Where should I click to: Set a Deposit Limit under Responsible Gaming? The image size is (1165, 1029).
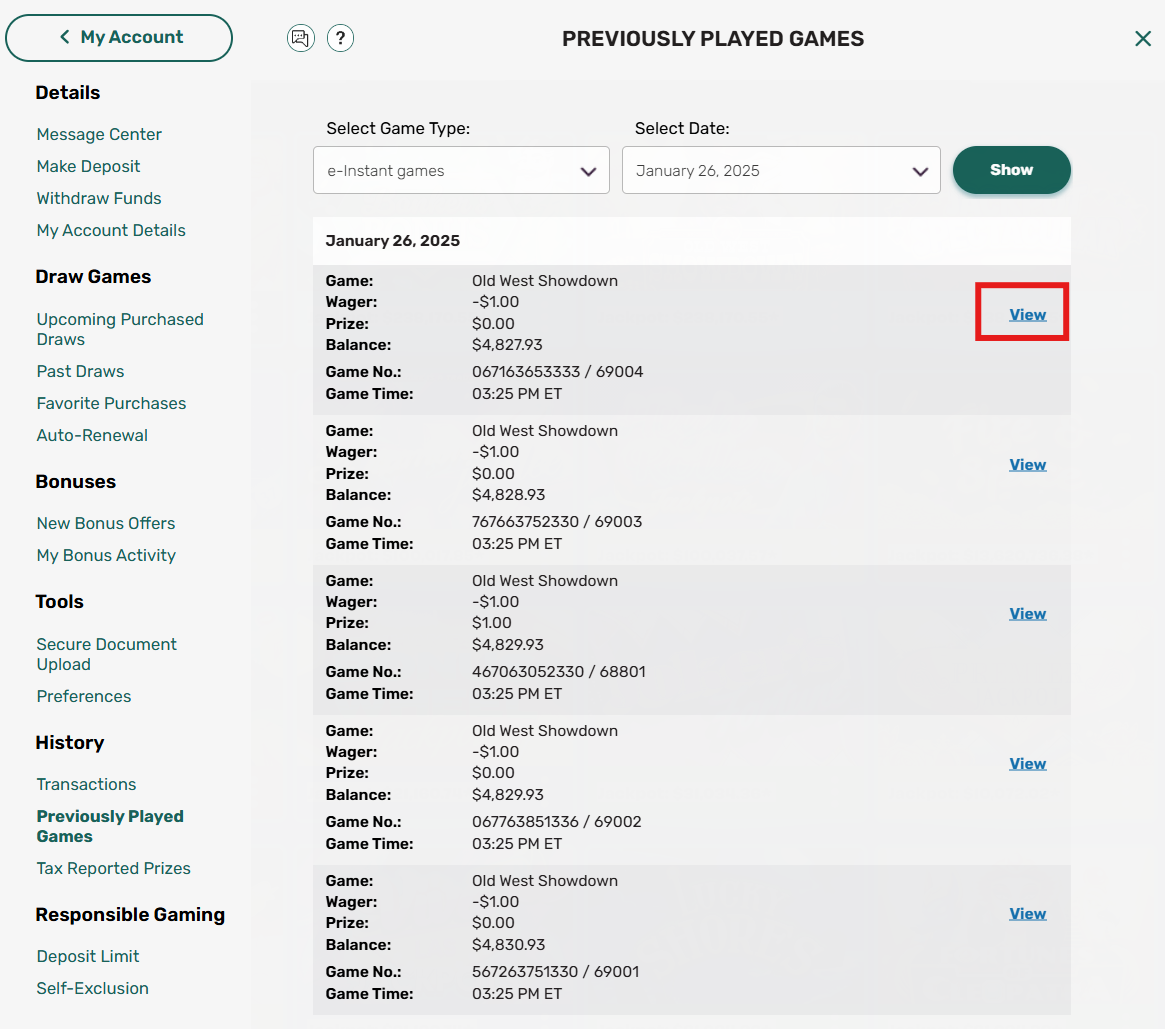click(x=87, y=956)
